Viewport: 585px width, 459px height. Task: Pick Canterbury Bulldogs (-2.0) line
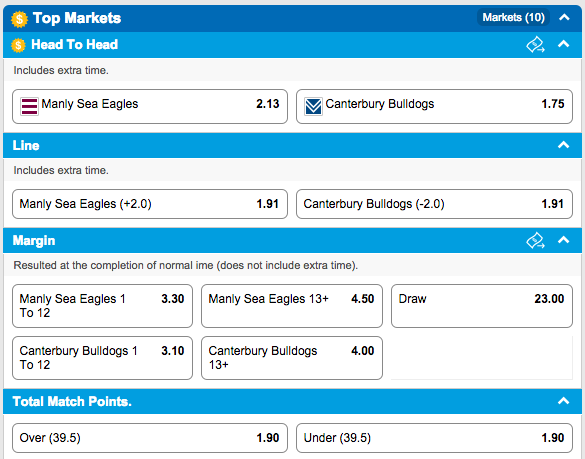point(434,204)
